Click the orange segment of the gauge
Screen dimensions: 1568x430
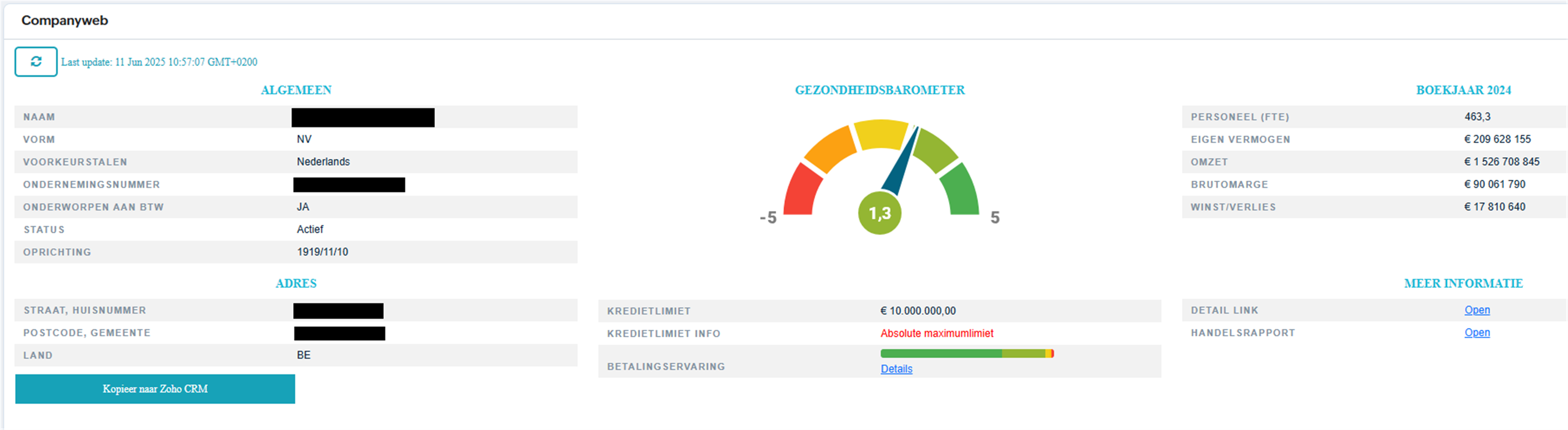pos(831,149)
